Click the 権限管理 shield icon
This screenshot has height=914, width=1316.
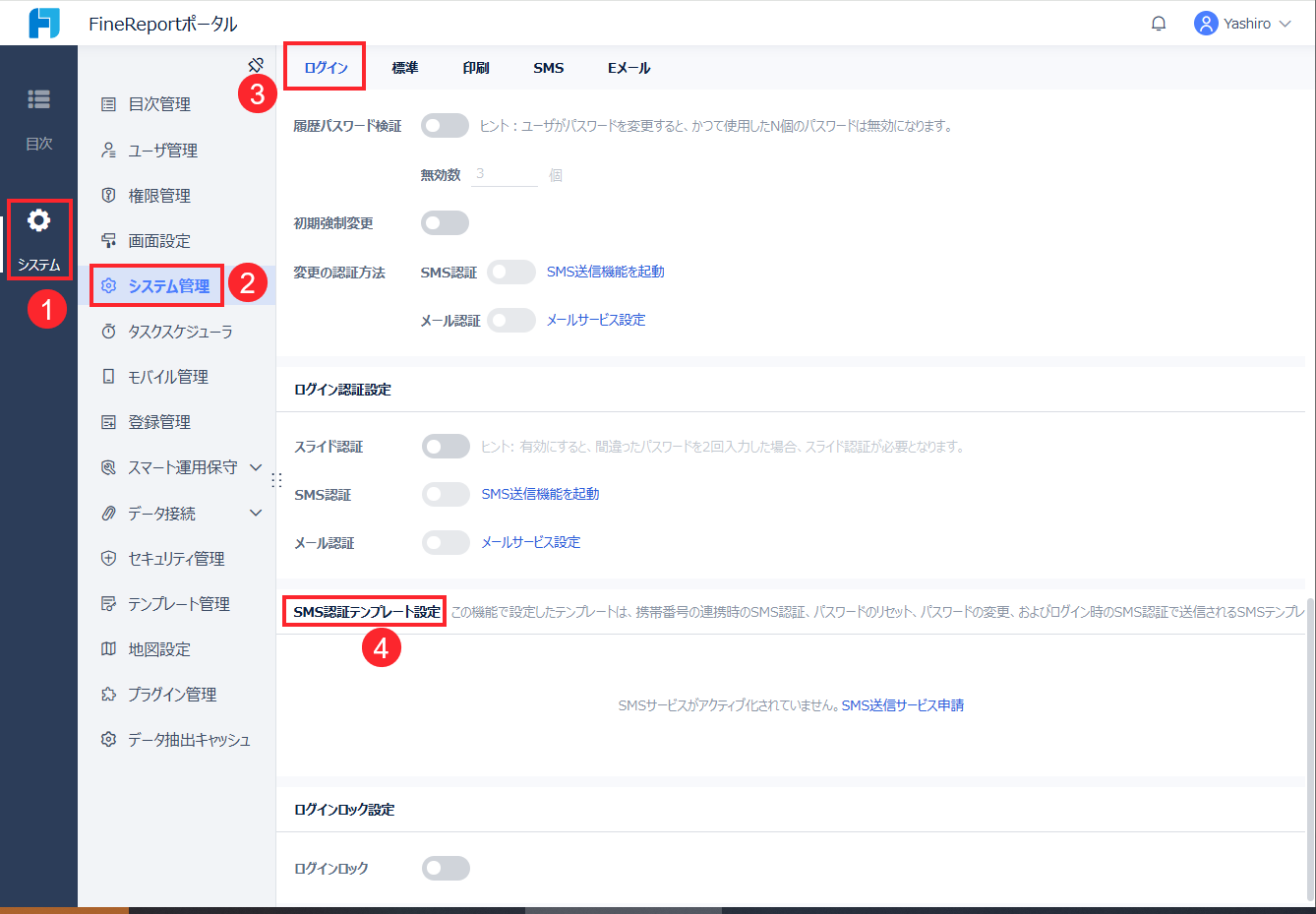(109, 195)
